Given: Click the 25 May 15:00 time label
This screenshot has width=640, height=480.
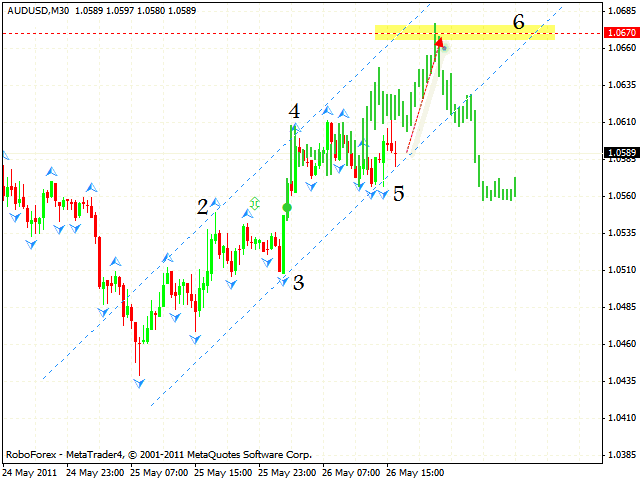Looking at the screenshot, I should [223, 473].
